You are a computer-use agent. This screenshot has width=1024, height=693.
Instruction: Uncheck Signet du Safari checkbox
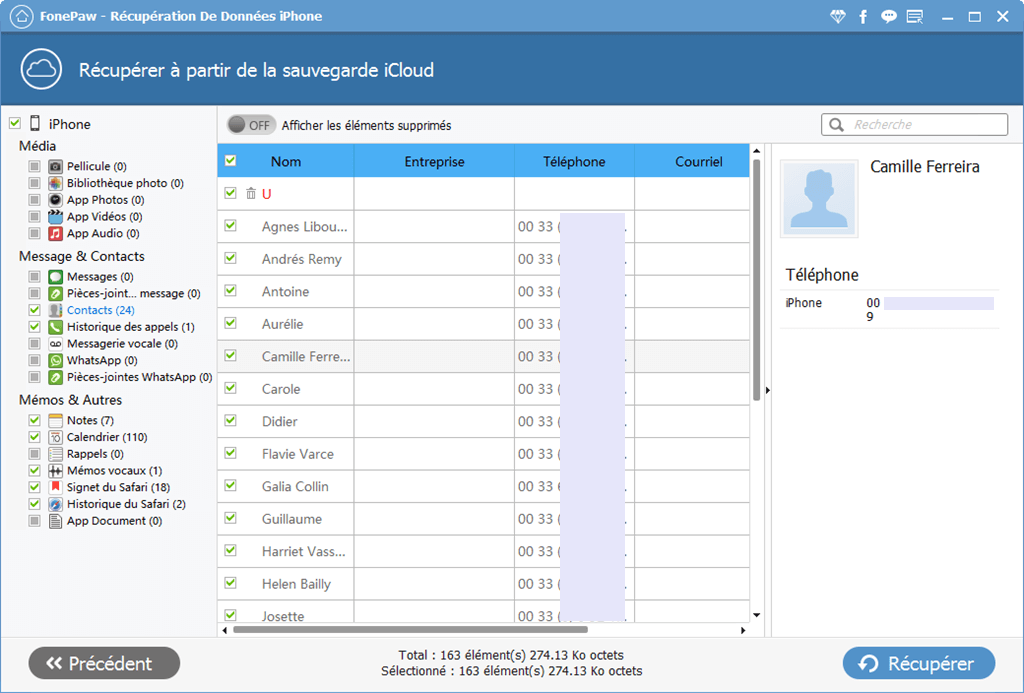35,487
